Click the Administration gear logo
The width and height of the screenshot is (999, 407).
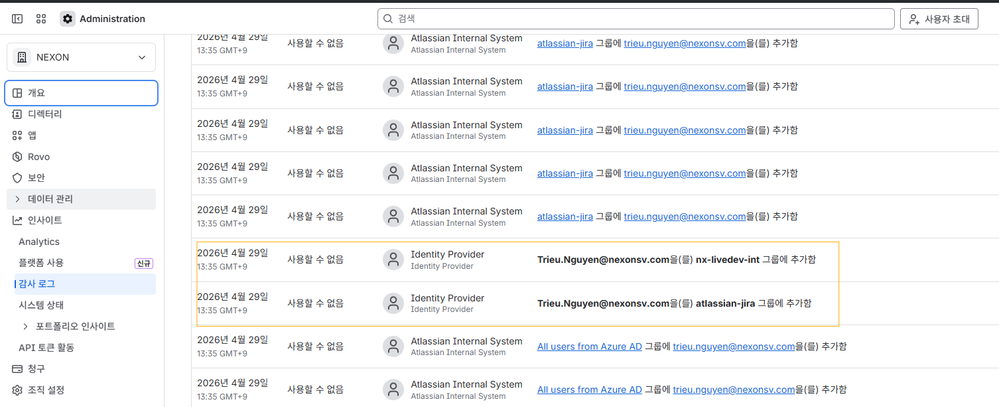coord(68,19)
